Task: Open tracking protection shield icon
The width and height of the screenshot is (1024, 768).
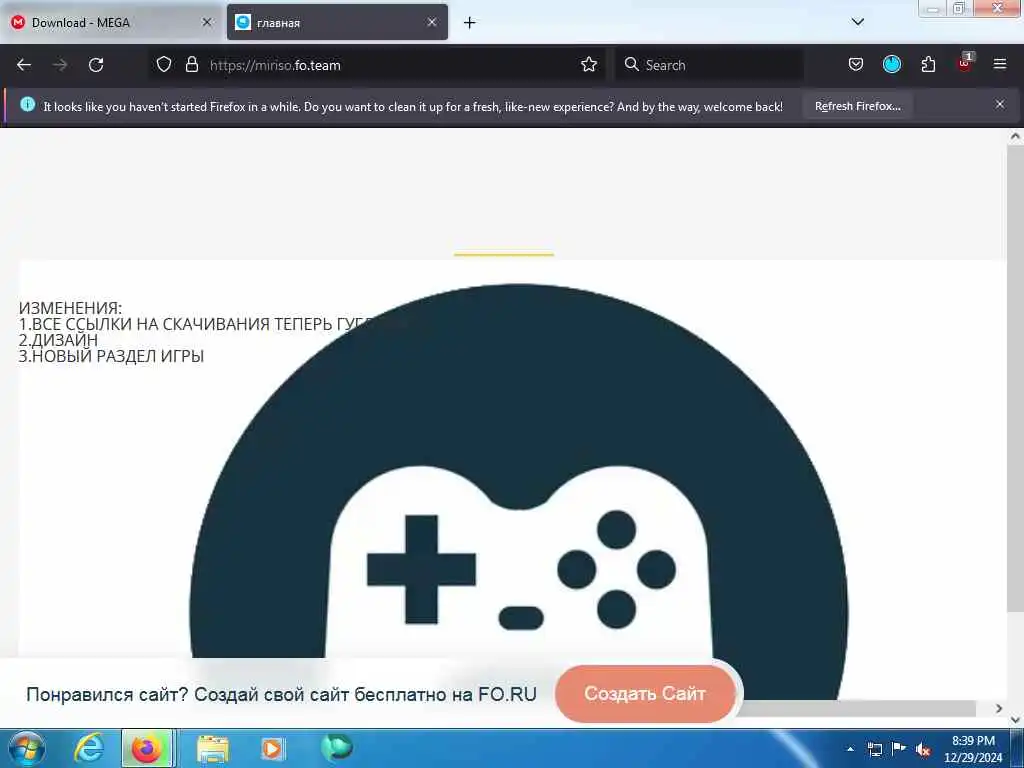Action: pyautogui.click(x=164, y=65)
